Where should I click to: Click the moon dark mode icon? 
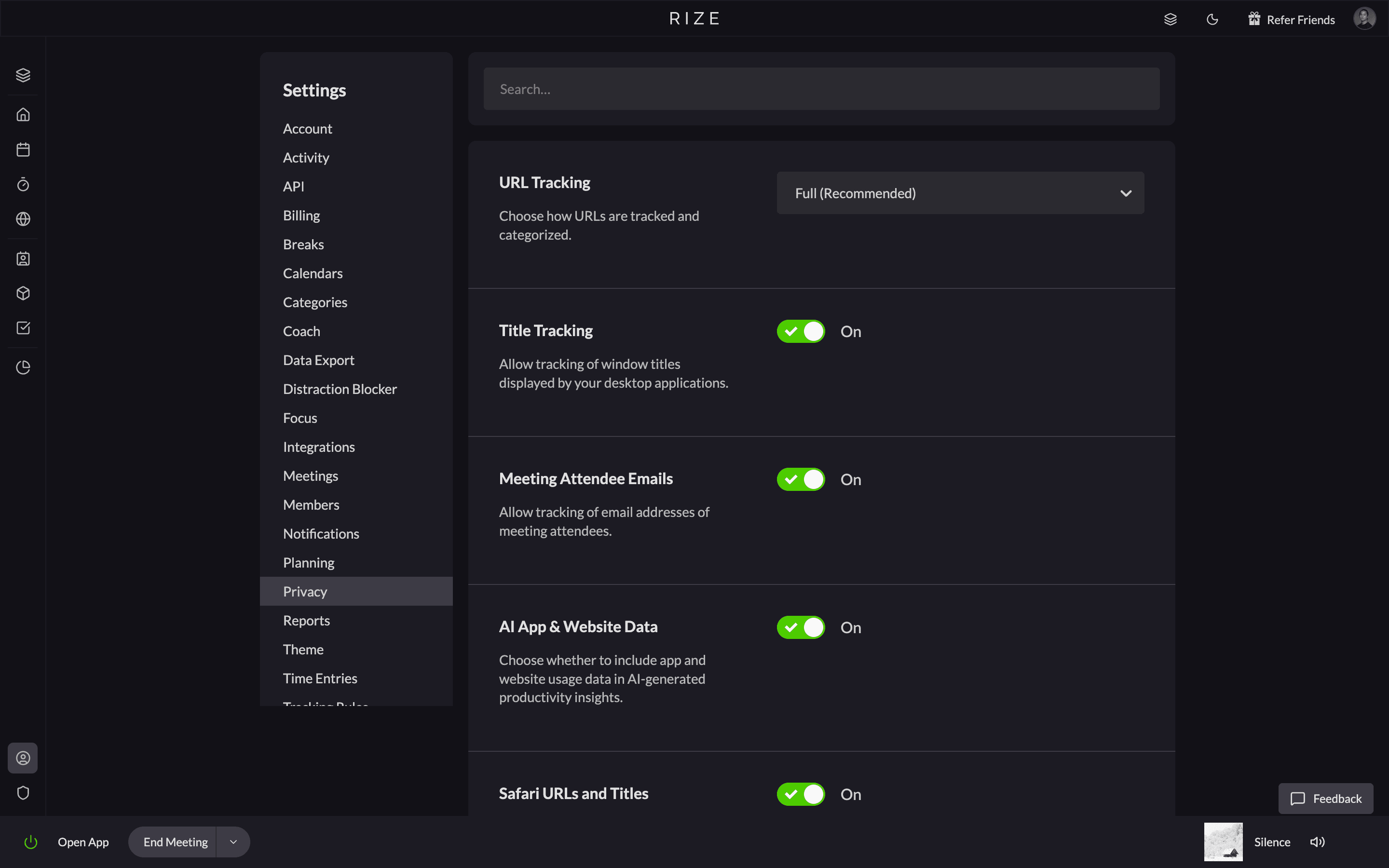click(1212, 19)
